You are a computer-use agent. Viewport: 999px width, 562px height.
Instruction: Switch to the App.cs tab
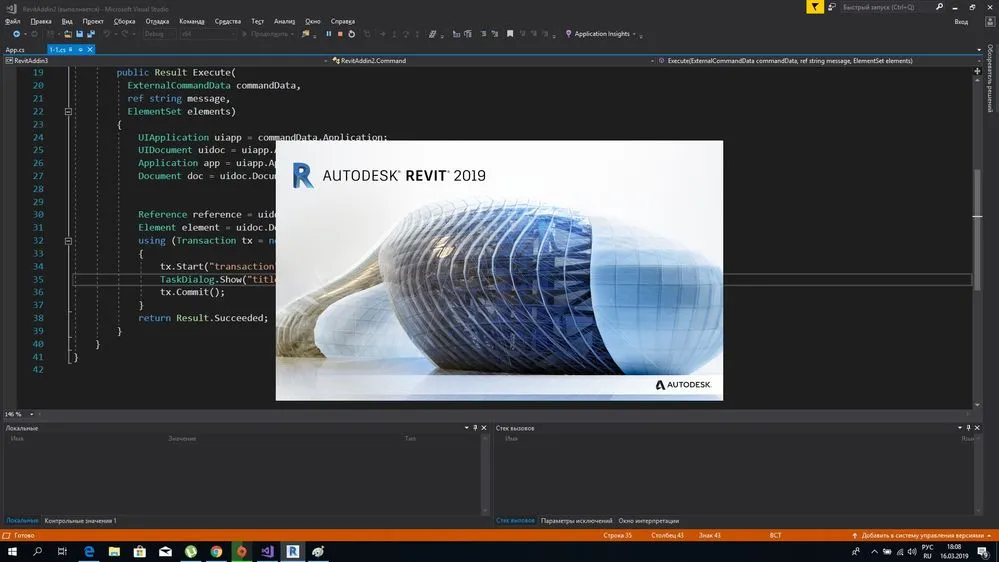[x=15, y=50]
